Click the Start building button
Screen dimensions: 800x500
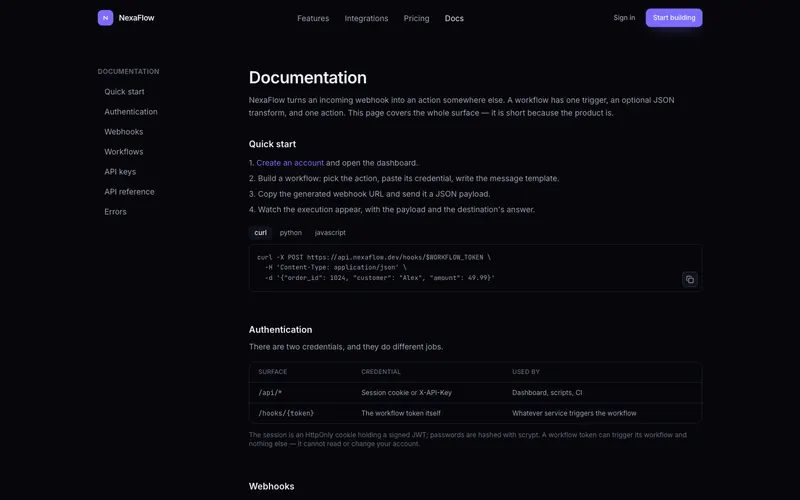(674, 18)
